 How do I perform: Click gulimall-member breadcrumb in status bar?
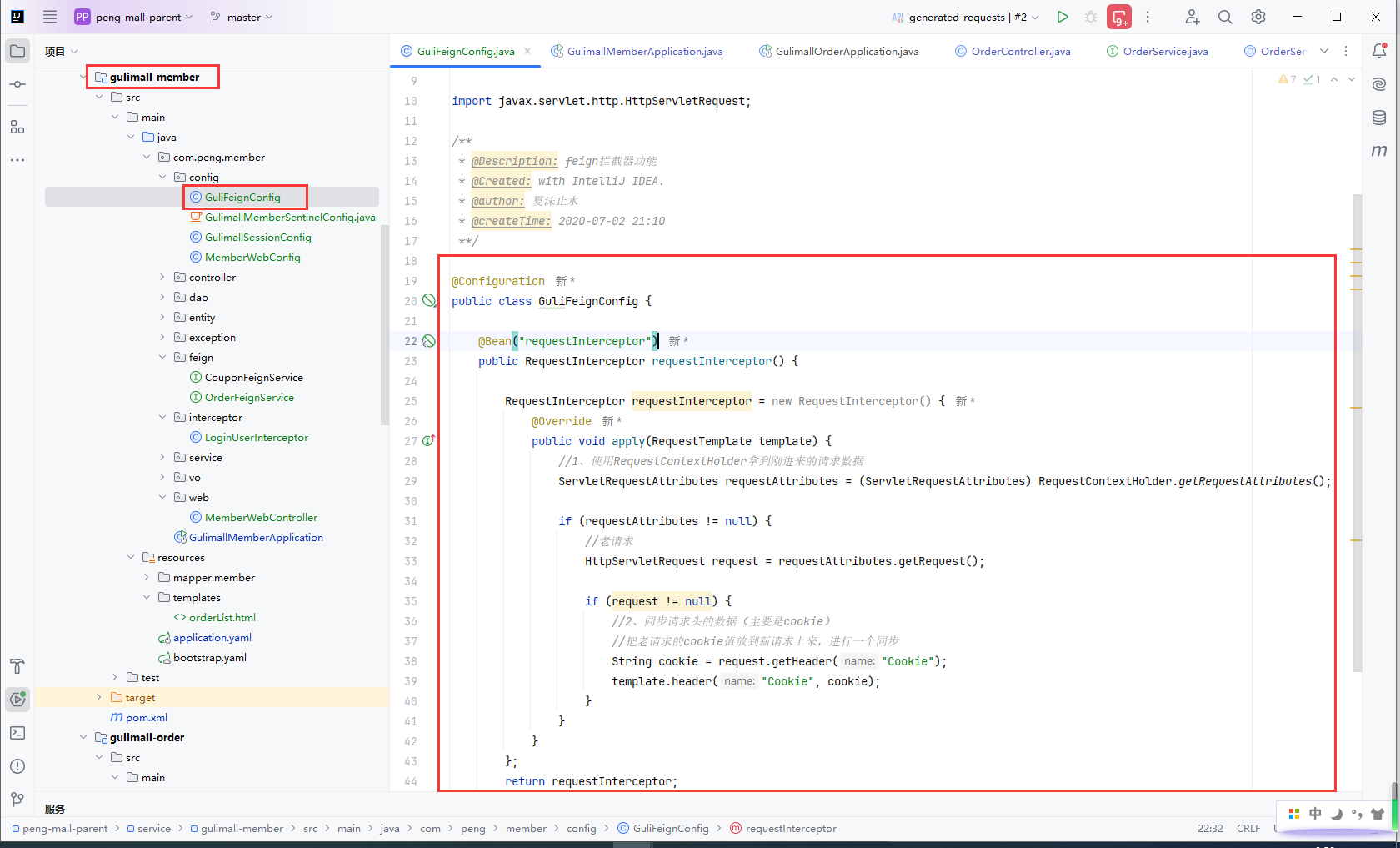pos(237,828)
